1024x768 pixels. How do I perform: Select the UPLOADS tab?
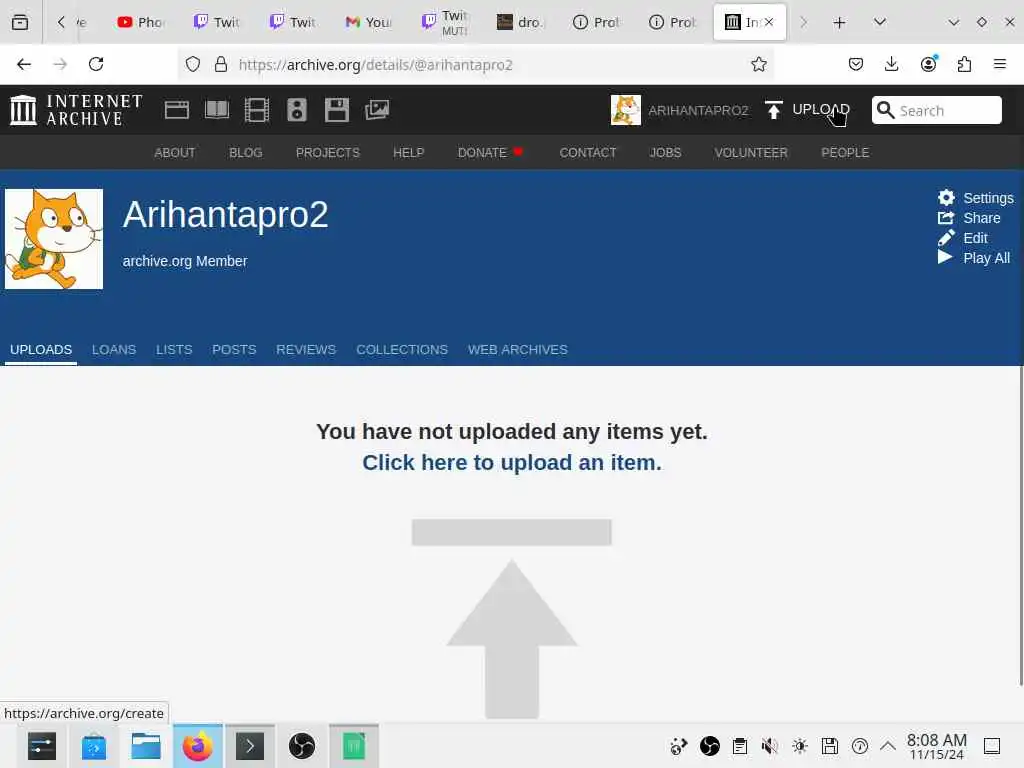[41, 350]
